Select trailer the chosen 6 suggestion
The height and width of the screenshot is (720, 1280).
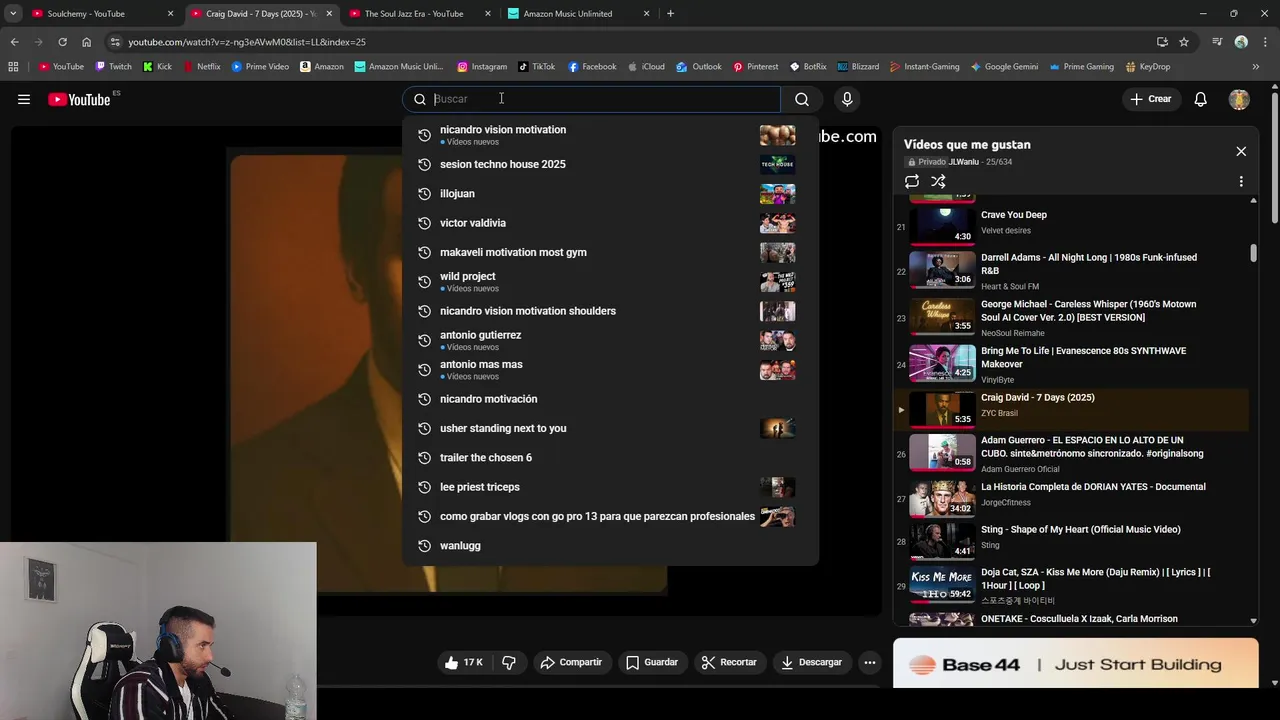pyautogui.click(x=610, y=458)
